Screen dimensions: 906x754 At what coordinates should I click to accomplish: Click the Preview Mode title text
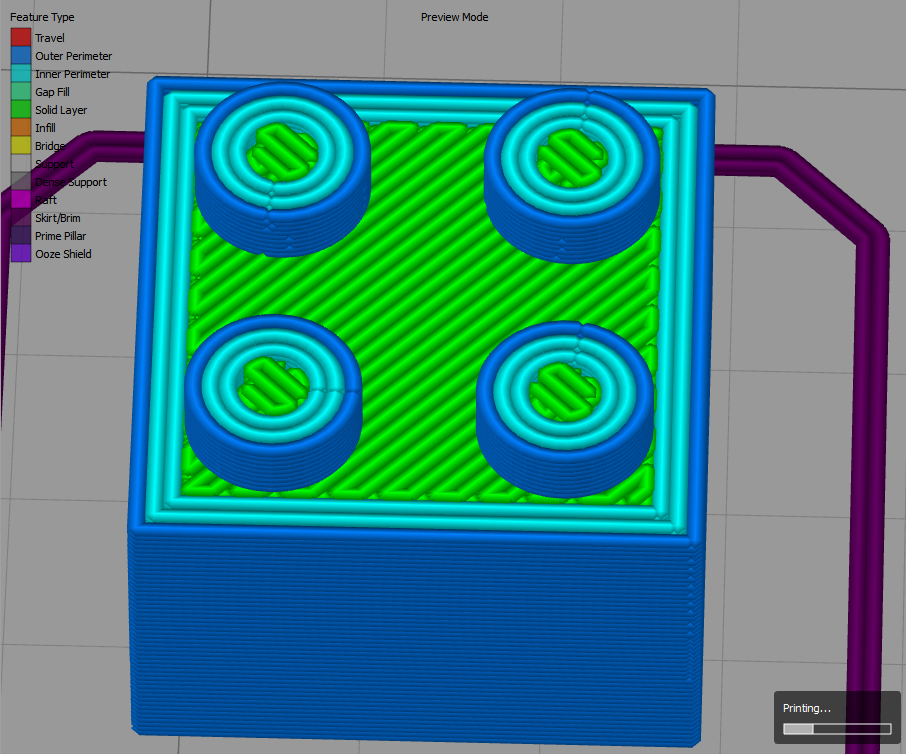pyautogui.click(x=454, y=17)
